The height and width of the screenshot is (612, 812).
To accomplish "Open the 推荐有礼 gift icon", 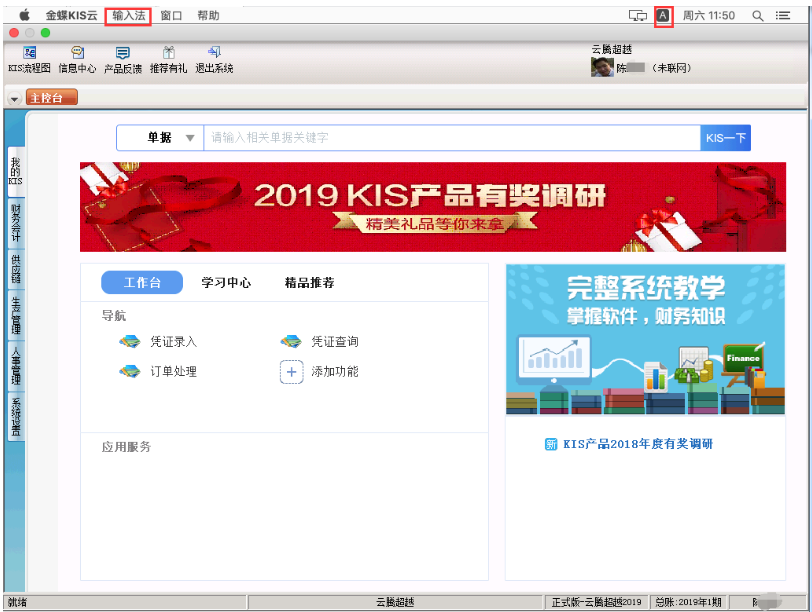I will 168,53.
